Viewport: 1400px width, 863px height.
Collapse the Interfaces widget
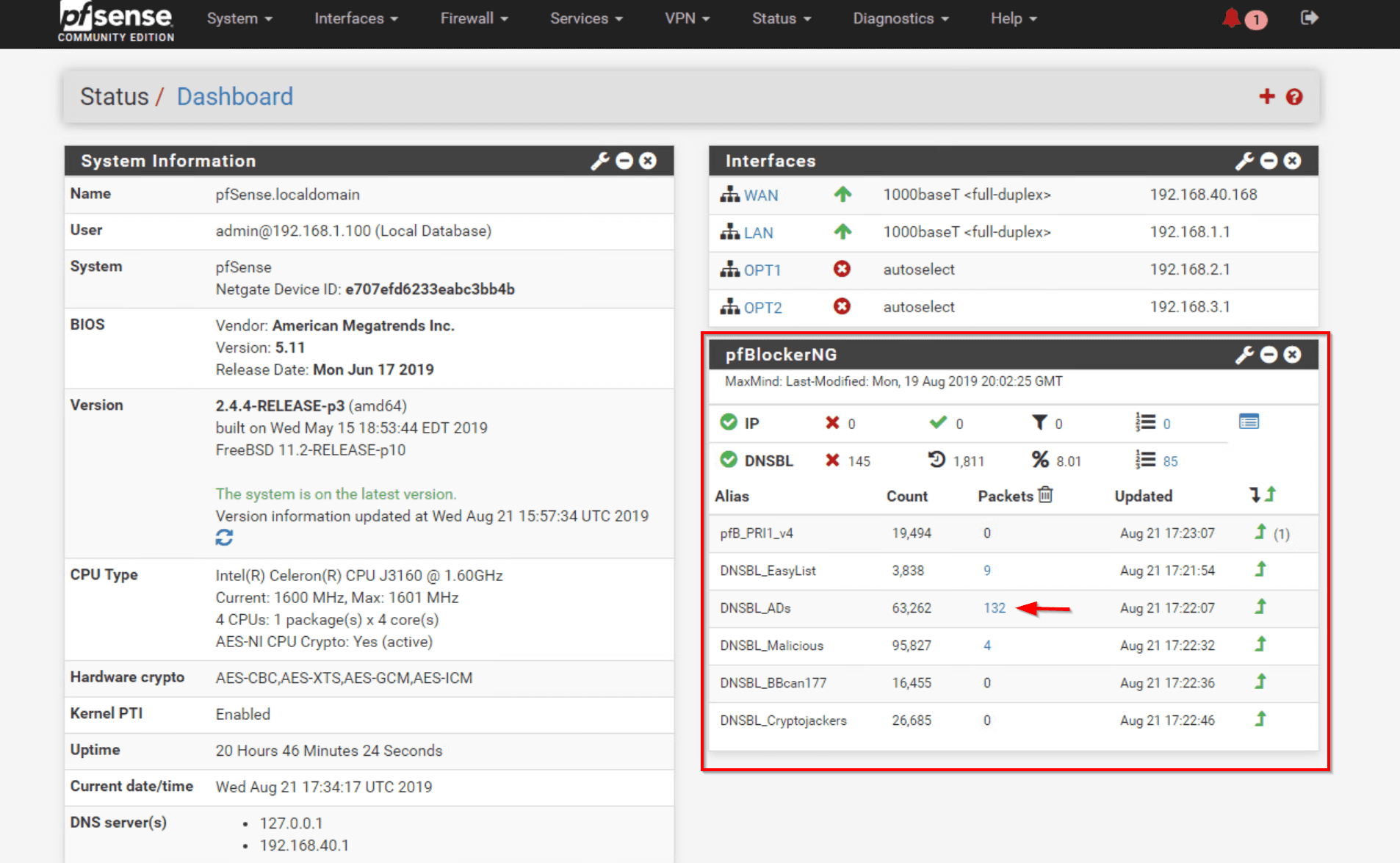(x=1269, y=160)
